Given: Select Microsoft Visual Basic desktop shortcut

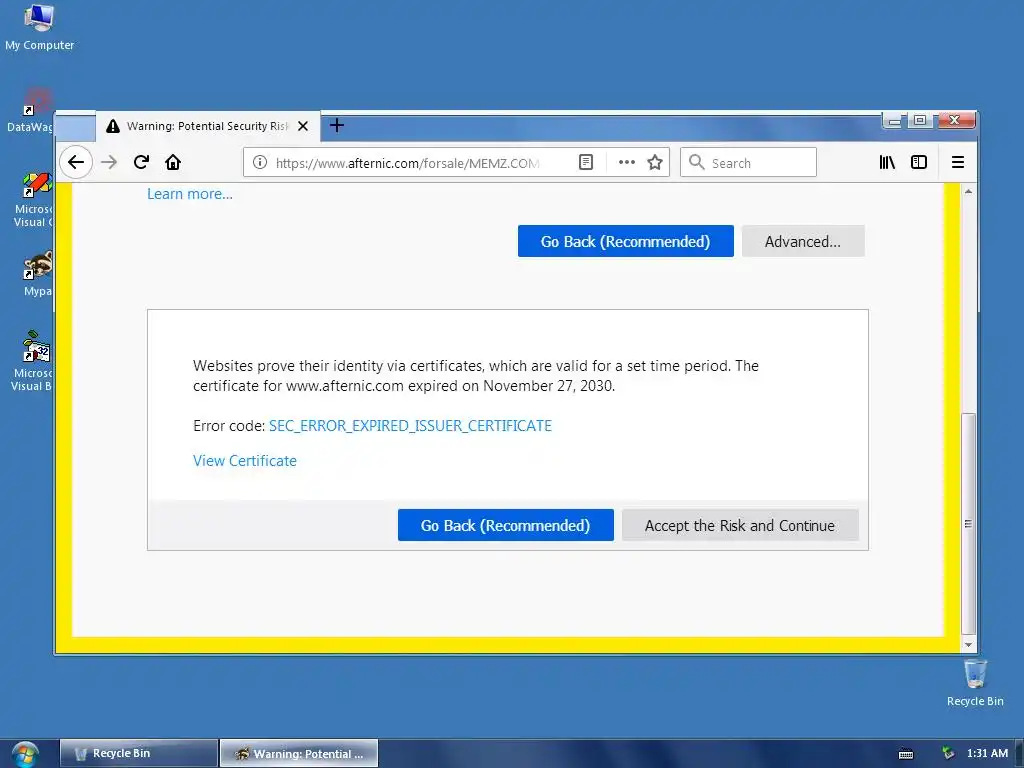Looking at the screenshot, I should (x=31, y=361).
